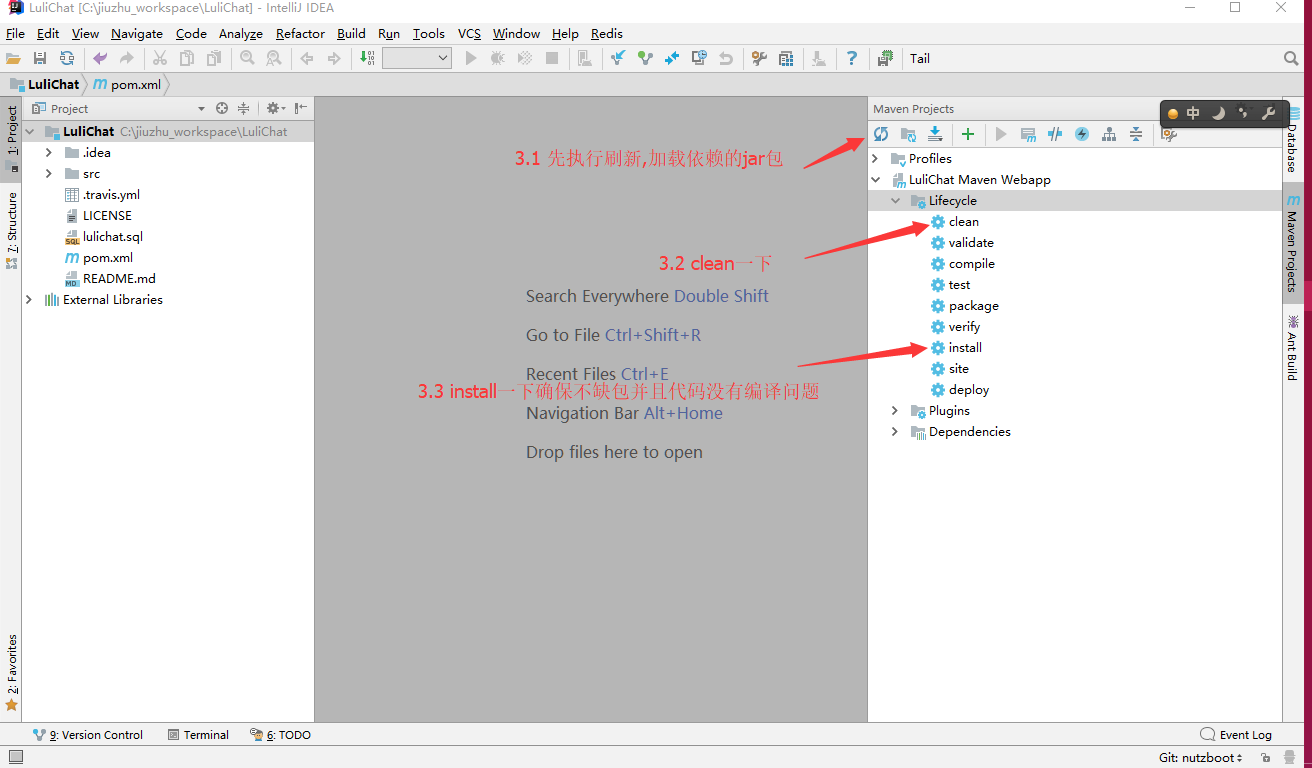Toggle the 2: Favorites tool window
The image size is (1312, 768).
point(12,672)
